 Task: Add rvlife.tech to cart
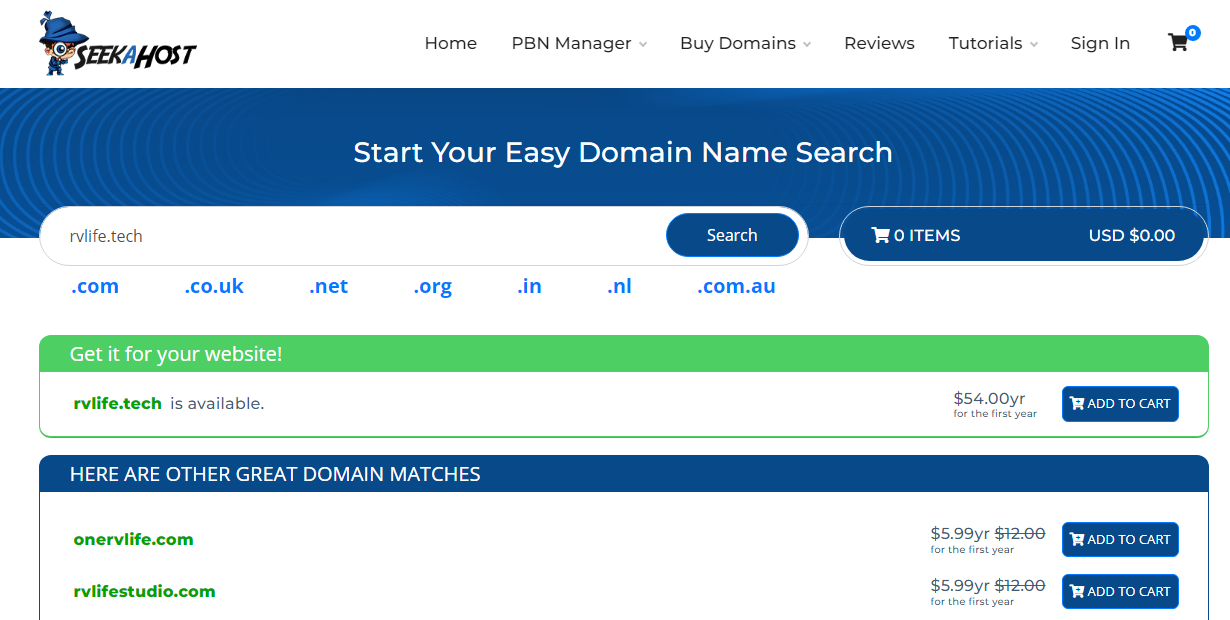coord(1120,404)
